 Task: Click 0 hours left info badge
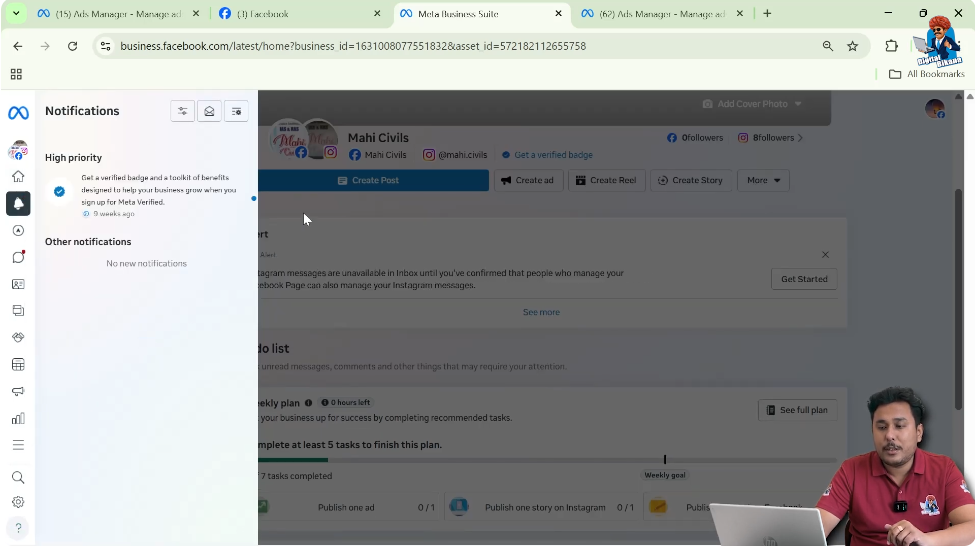(345, 403)
